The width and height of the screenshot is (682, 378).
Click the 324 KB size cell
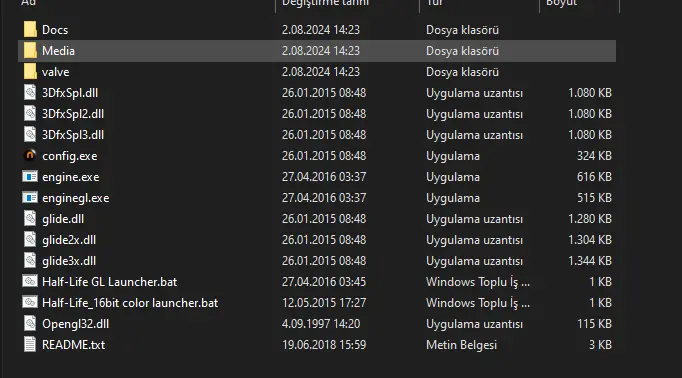click(x=594, y=156)
